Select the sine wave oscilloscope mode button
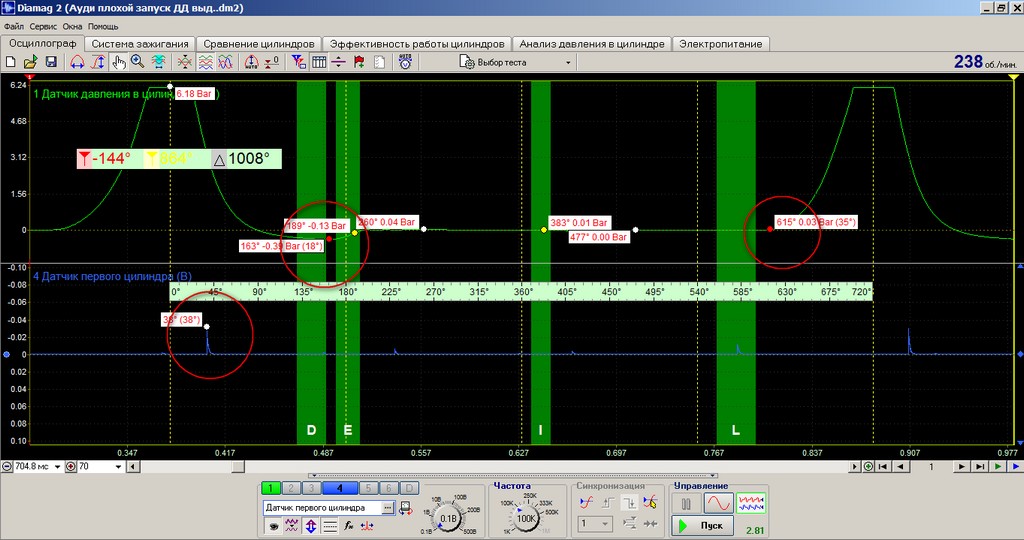 (717, 503)
